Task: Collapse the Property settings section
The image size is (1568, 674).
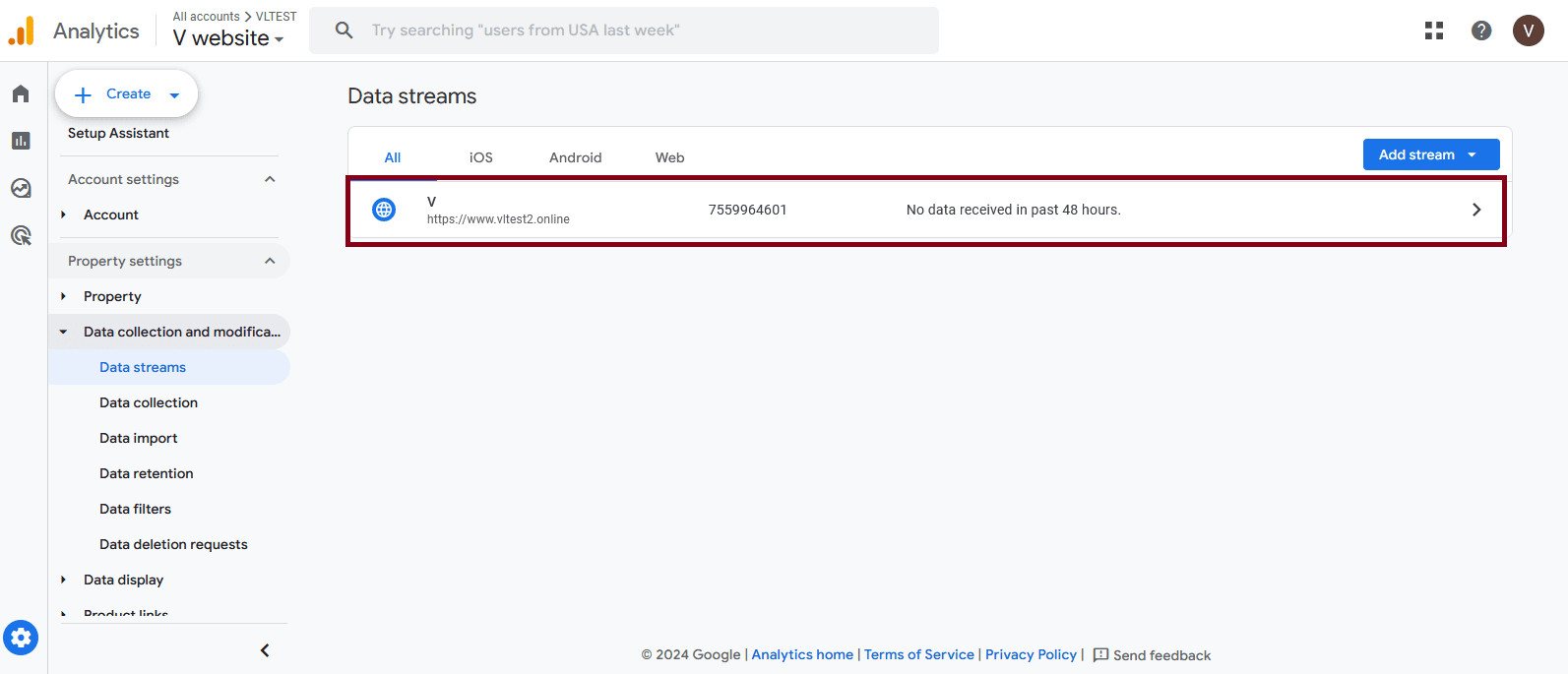Action: pos(270,261)
